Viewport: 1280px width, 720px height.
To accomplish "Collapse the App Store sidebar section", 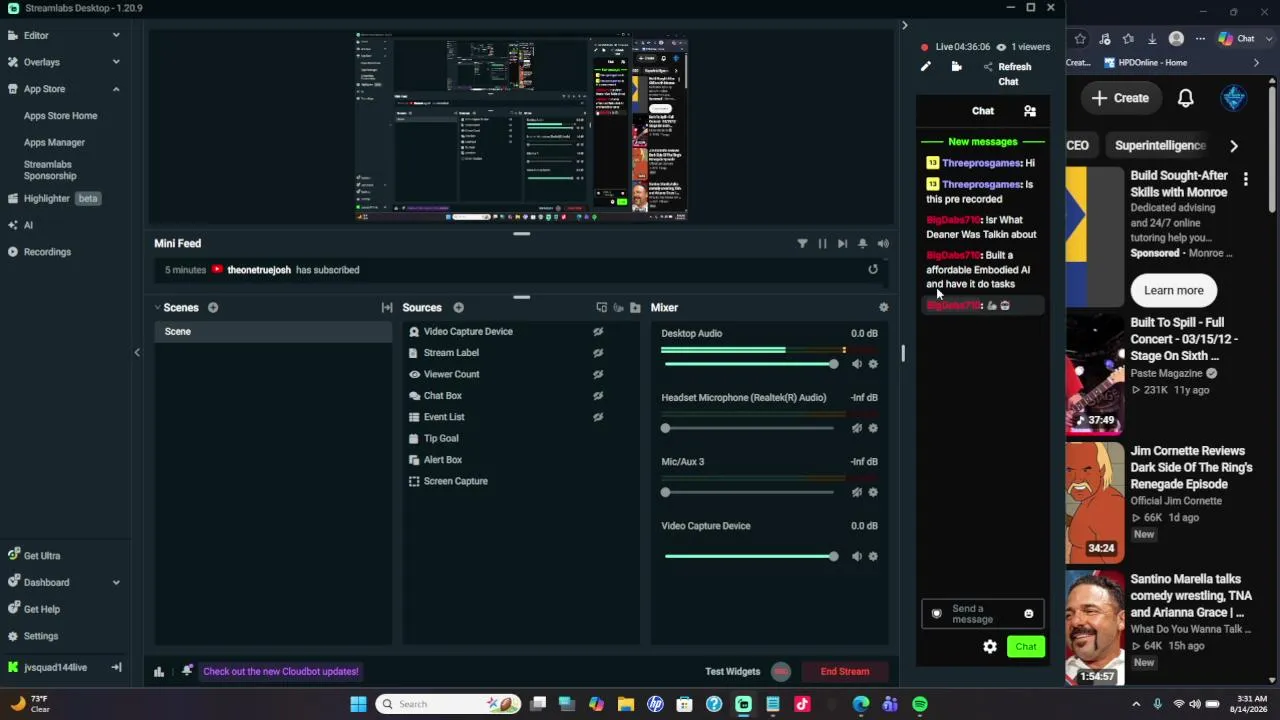I will click(x=116, y=89).
